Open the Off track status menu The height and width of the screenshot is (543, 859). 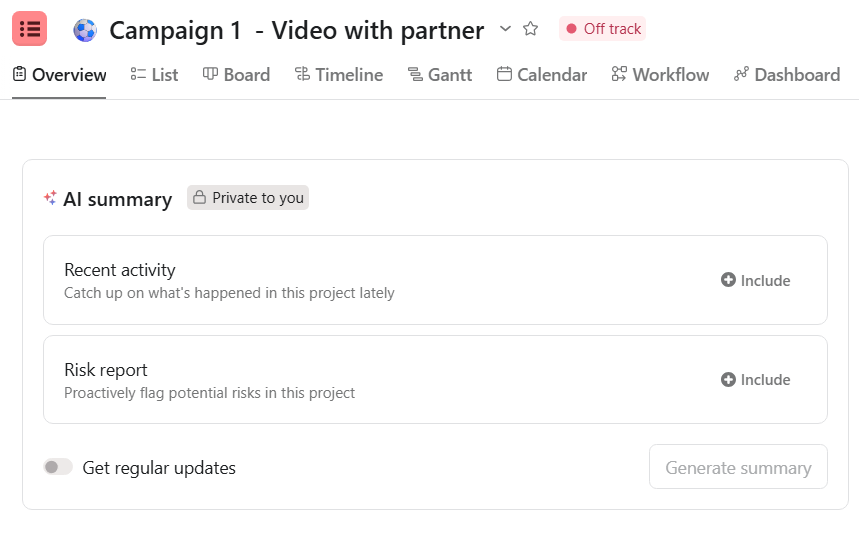click(x=602, y=29)
